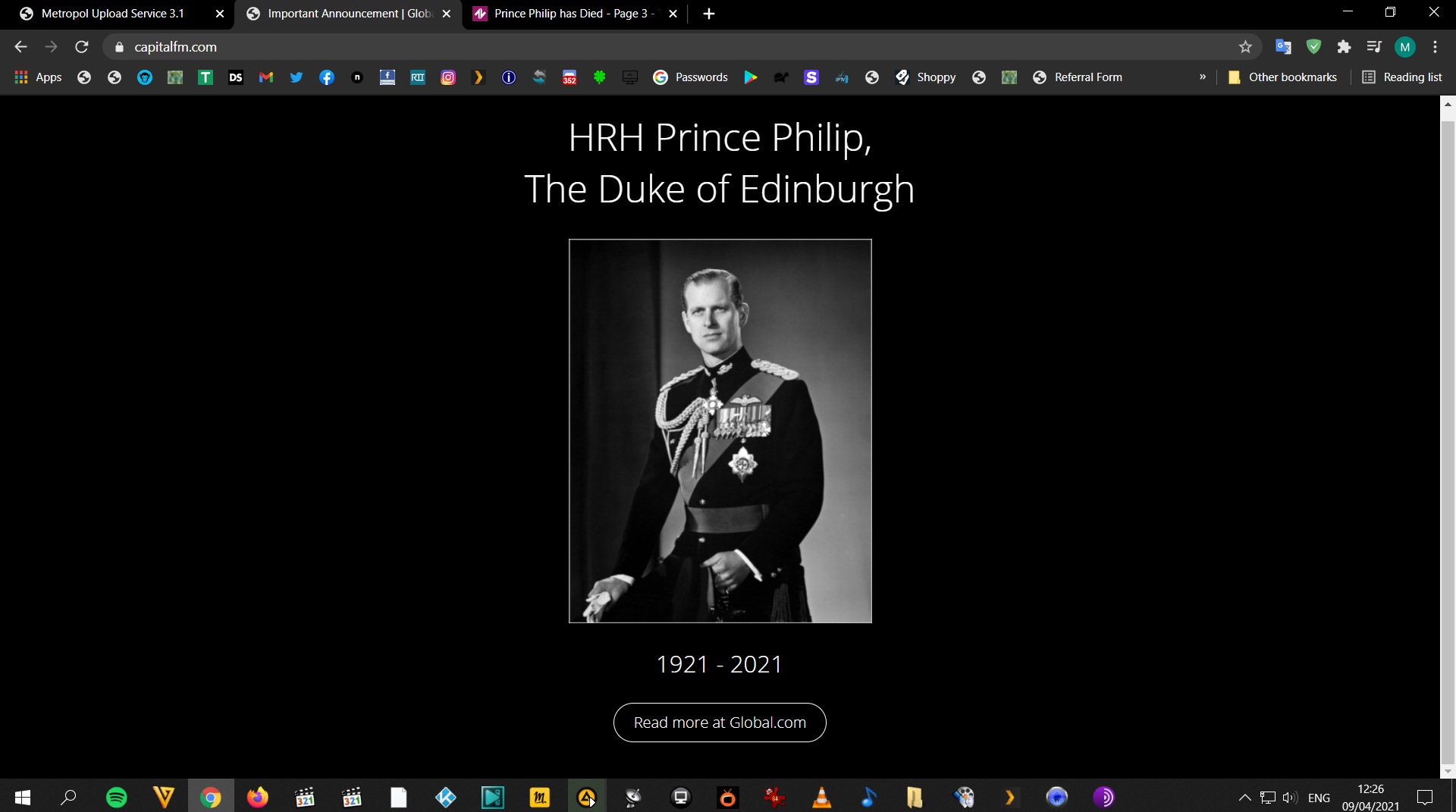Click the Prince Philip portrait image
1456x812 pixels.
[720, 431]
